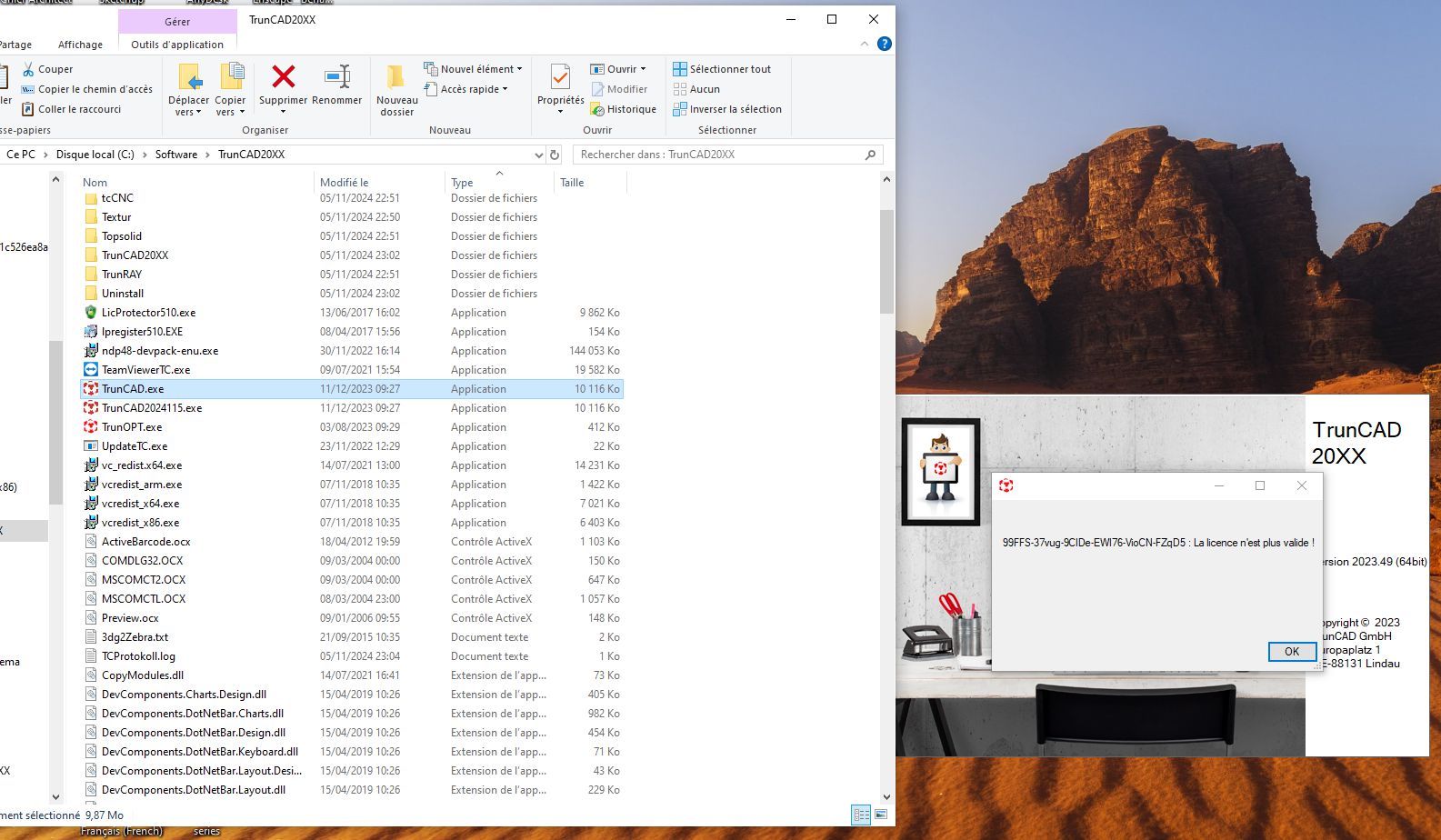1441x840 pixels.
Task: Select vc_redist.x64.exe file
Action: tap(142, 465)
